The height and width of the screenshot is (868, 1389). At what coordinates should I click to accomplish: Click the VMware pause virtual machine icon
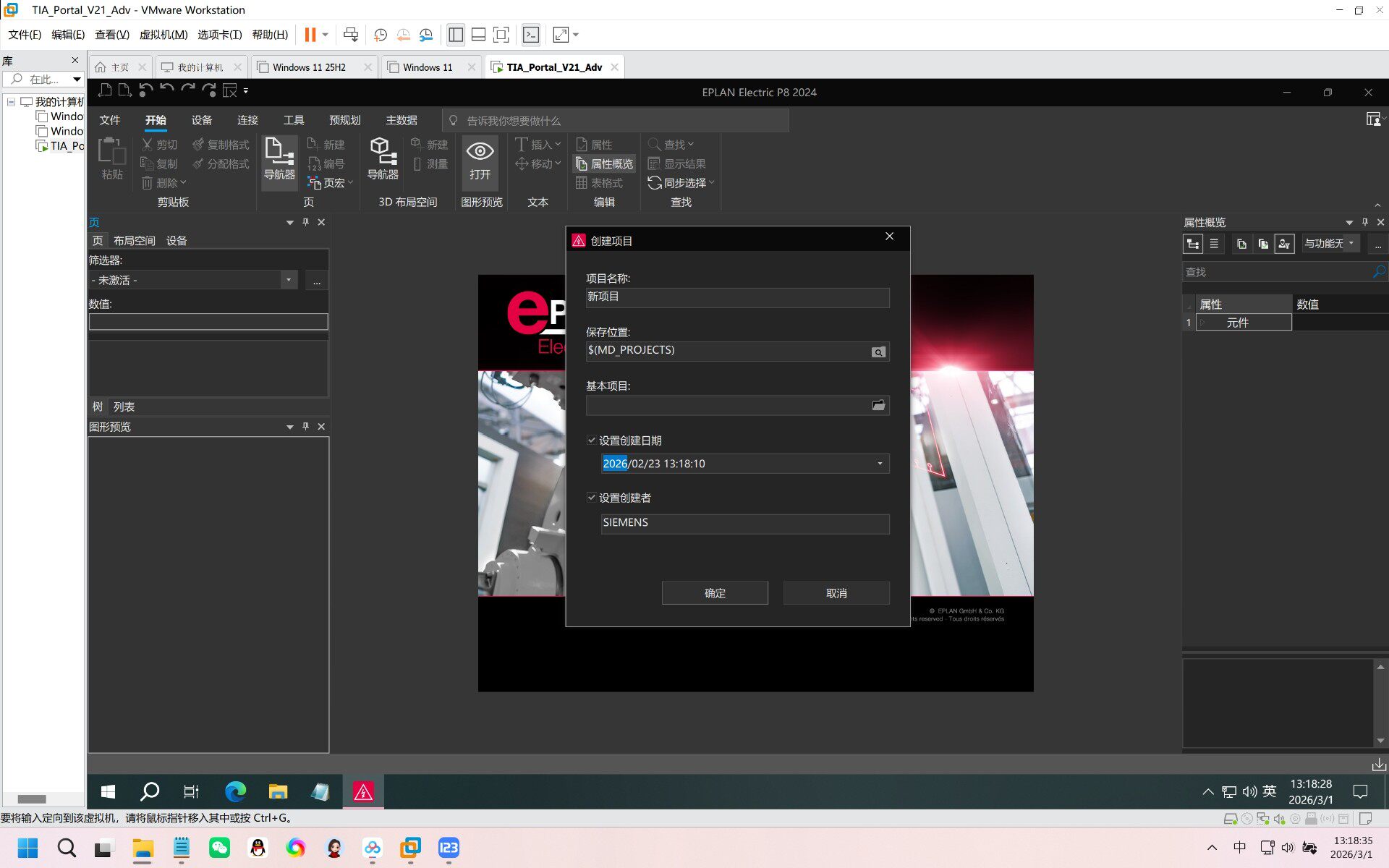[x=310, y=35]
